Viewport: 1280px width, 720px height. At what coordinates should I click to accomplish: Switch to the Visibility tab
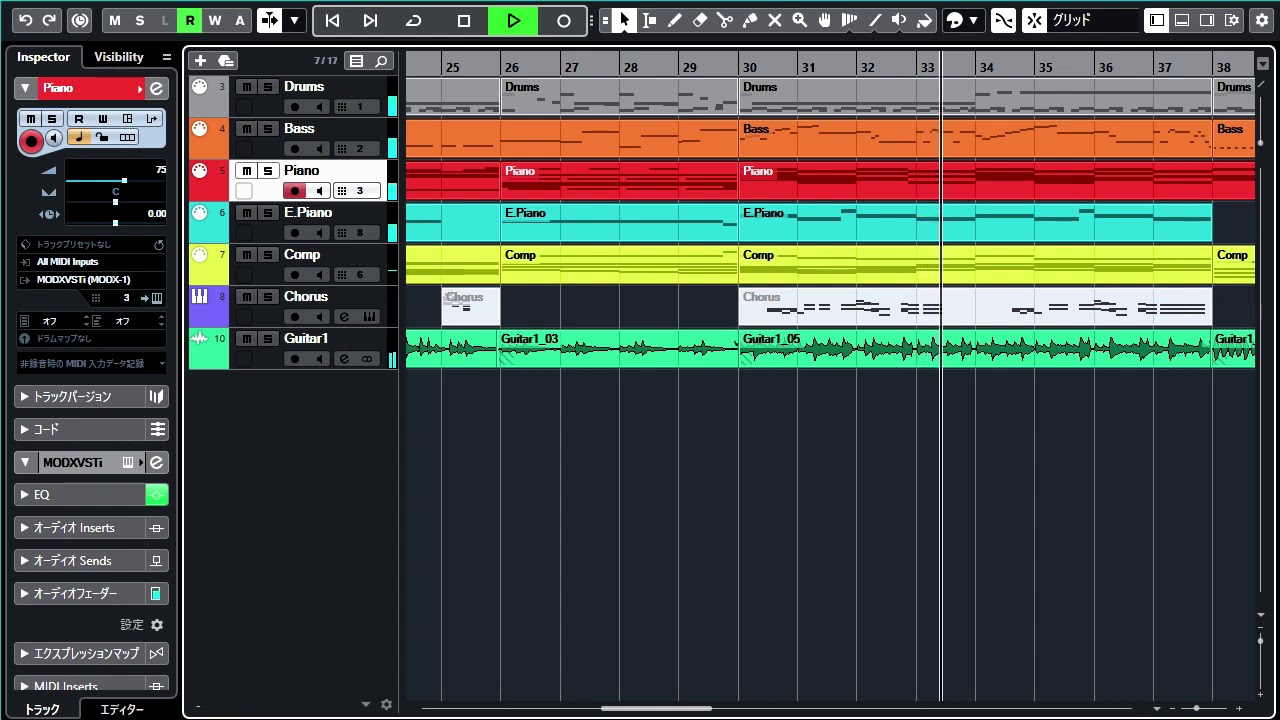tap(119, 57)
